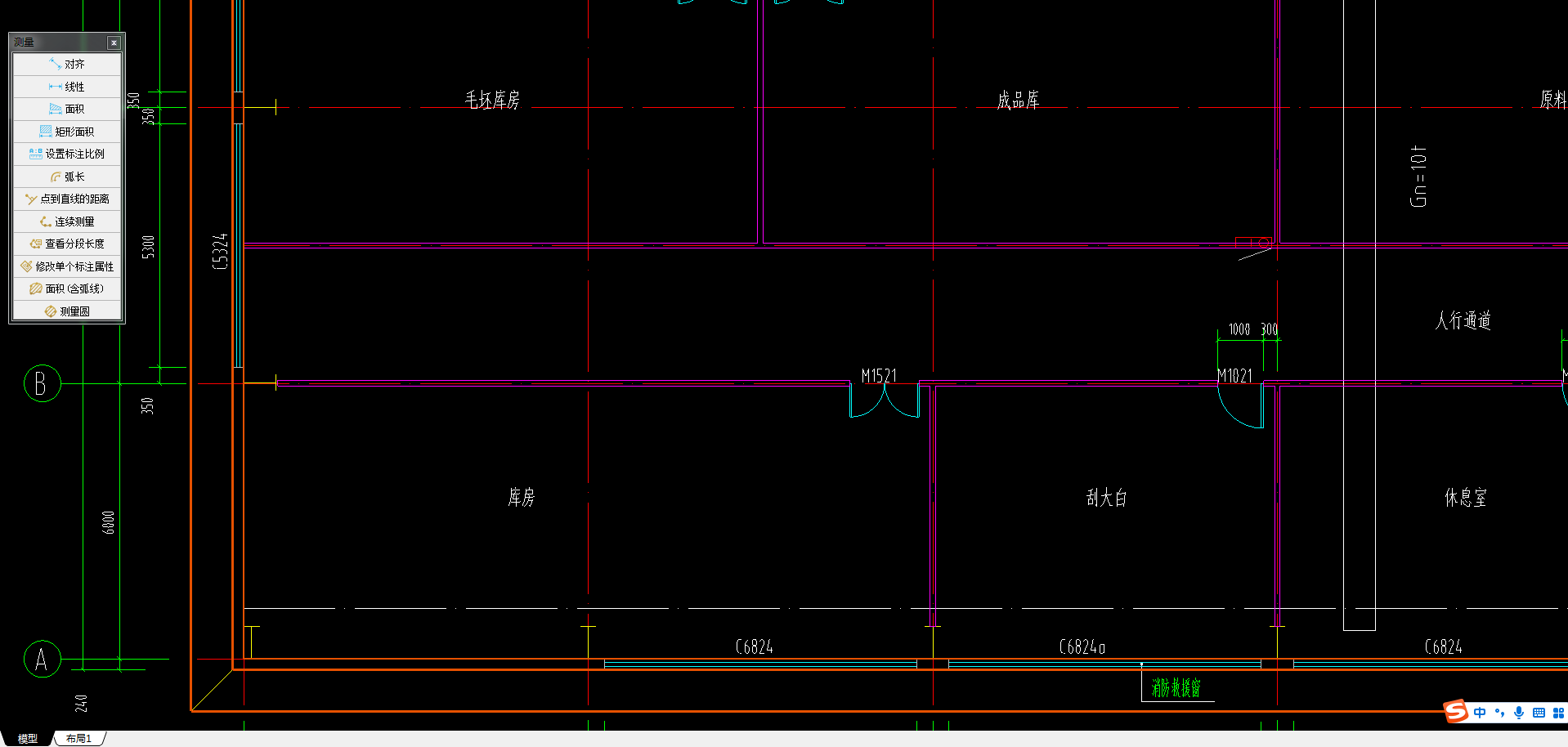
Task: Click the axis bubble B
Action: click(43, 383)
